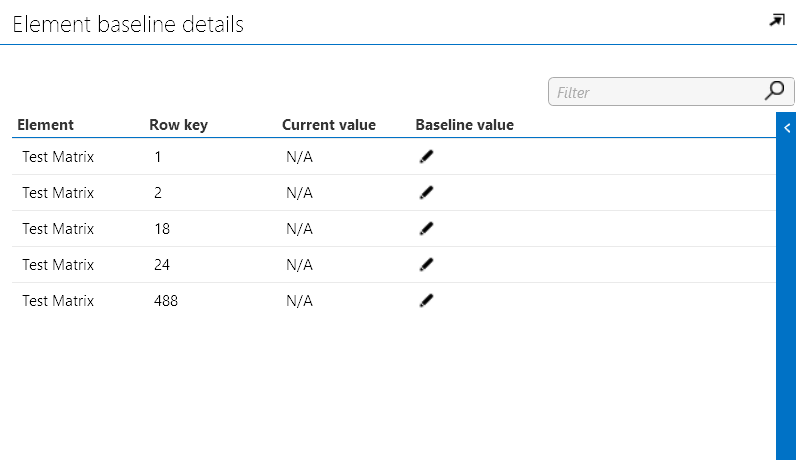The height and width of the screenshot is (460, 797).
Task: Select the Test Matrix row with key 1
Action: click(x=58, y=156)
